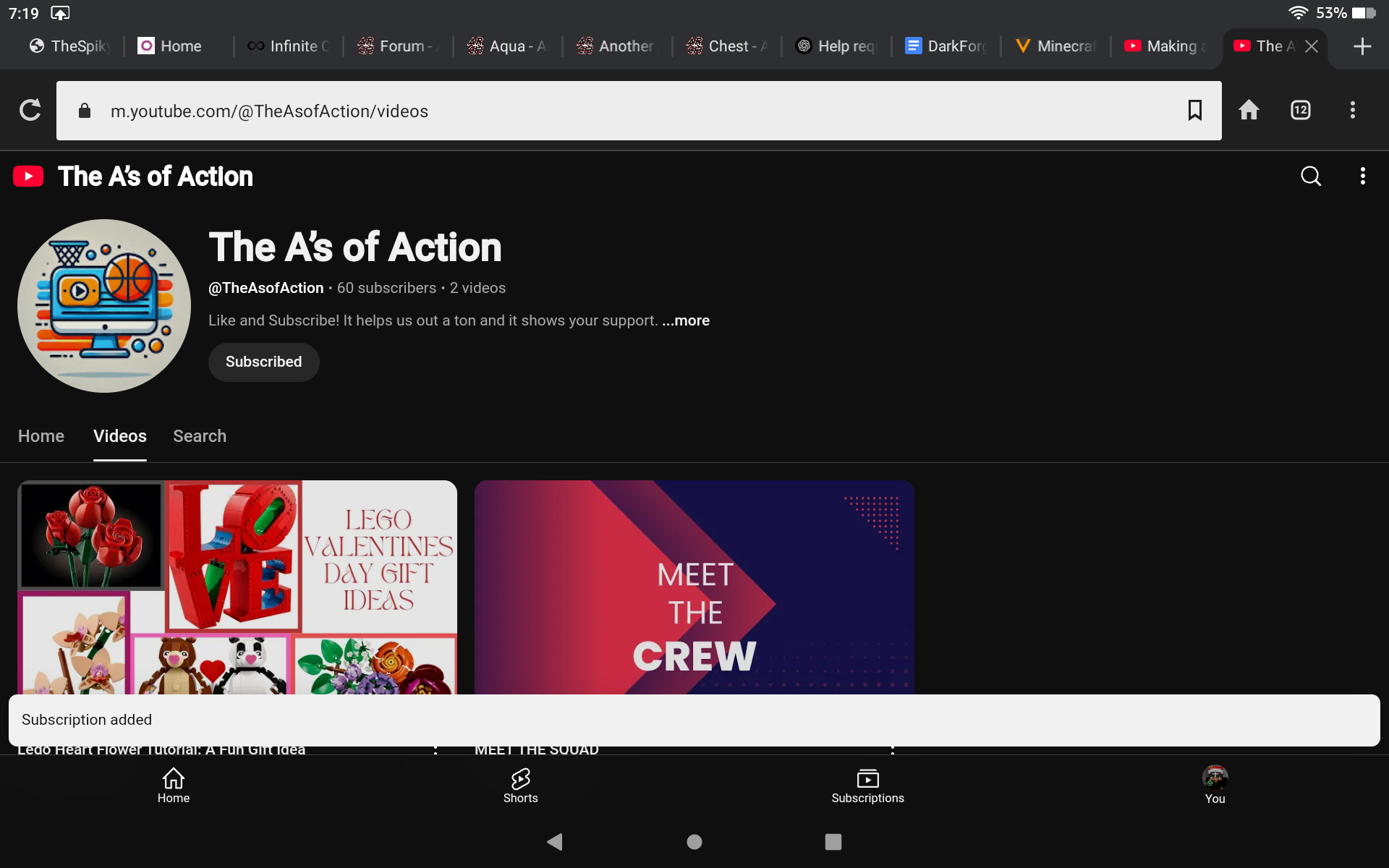The height and width of the screenshot is (868, 1389).
Task: Bookmark this page using the bookmark icon
Action: (x=1194, y=110)
